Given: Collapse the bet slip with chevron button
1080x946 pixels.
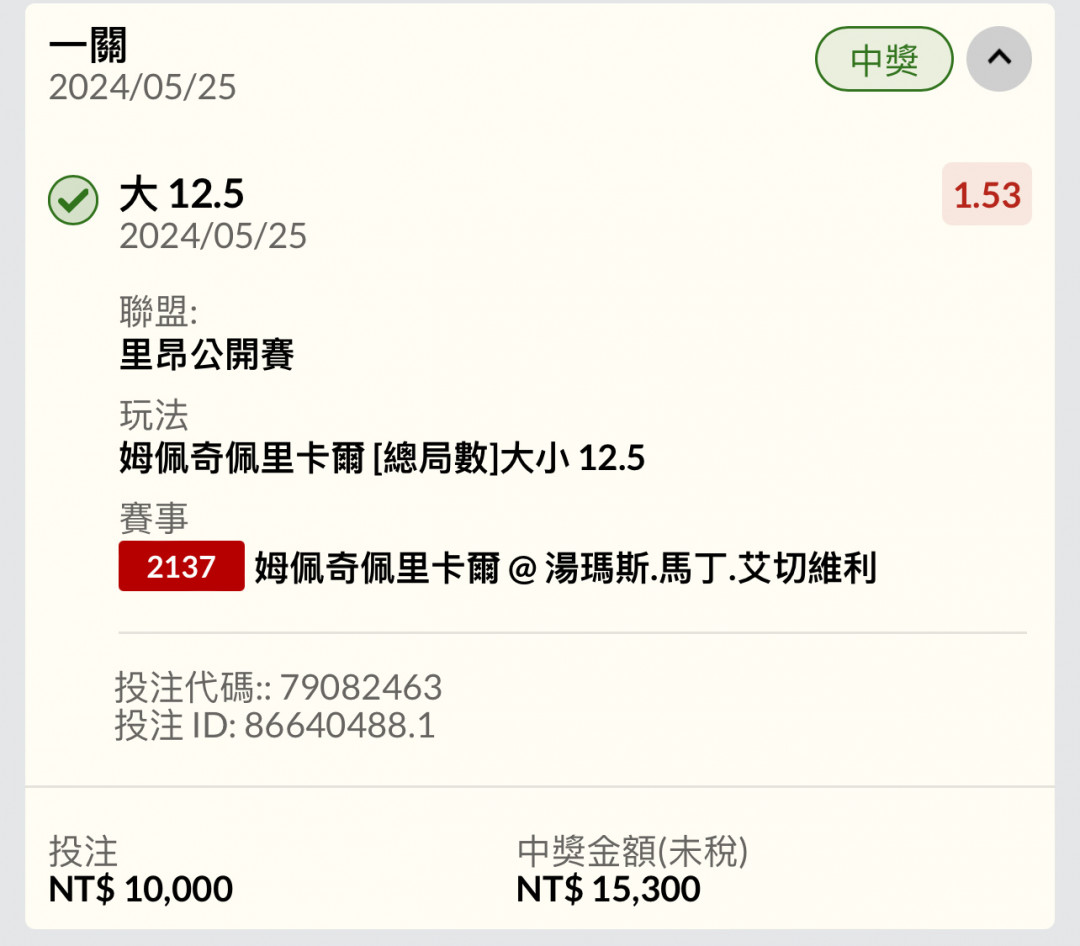Looking at the screenshot, I should [999, 59].
